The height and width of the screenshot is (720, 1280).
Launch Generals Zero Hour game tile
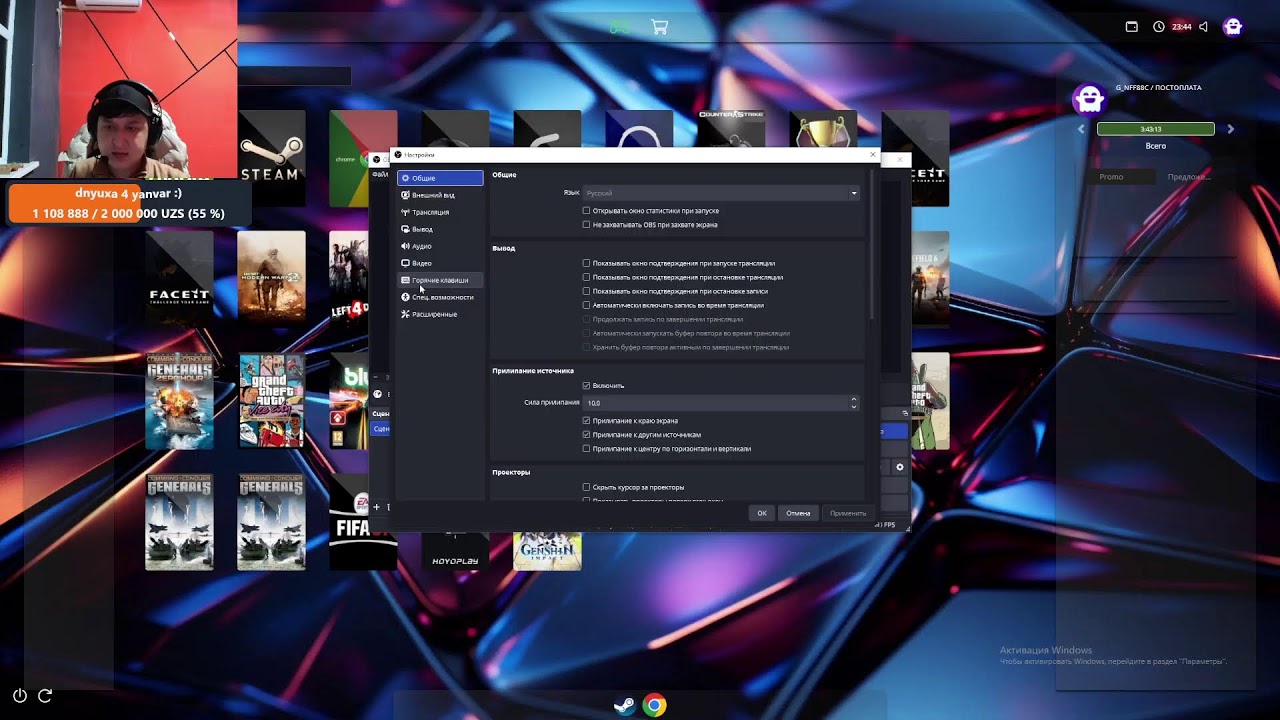tap(179, 401)
